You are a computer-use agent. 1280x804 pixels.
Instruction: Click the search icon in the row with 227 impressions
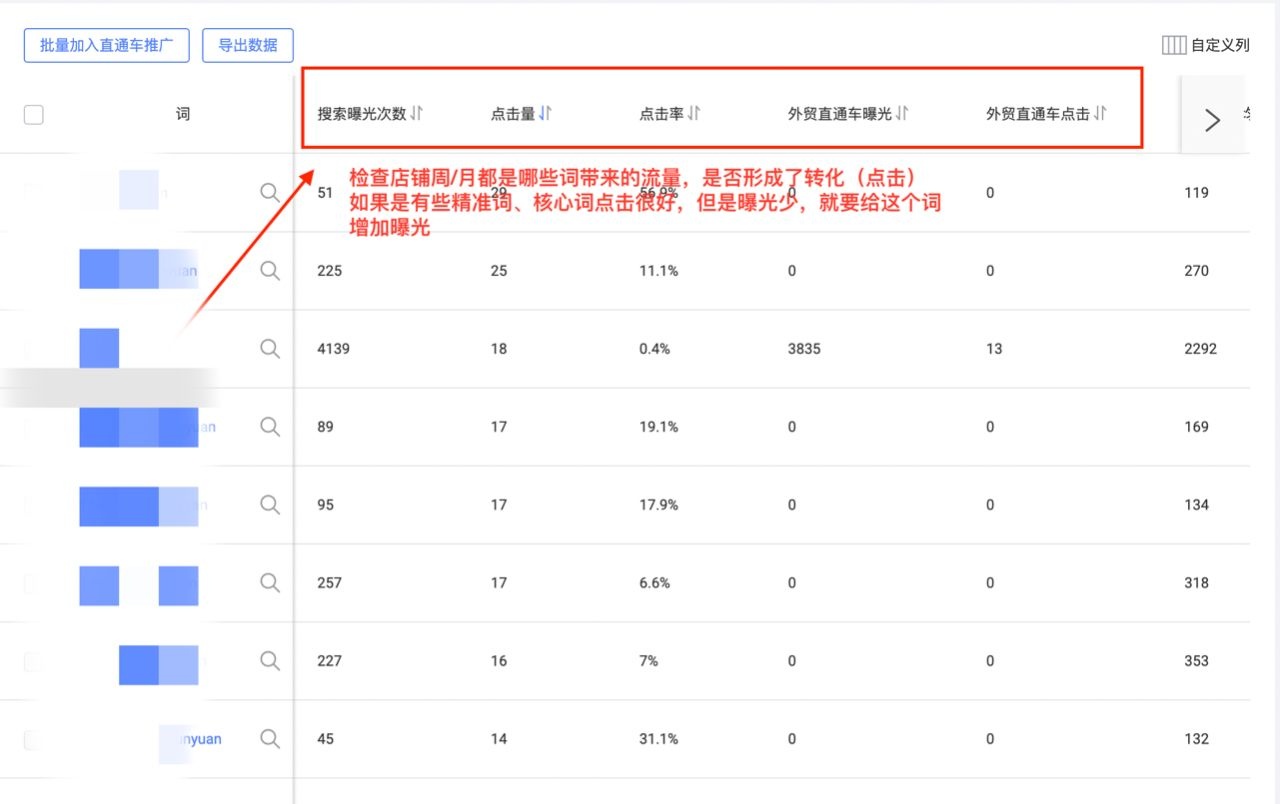tap(270, 661)
